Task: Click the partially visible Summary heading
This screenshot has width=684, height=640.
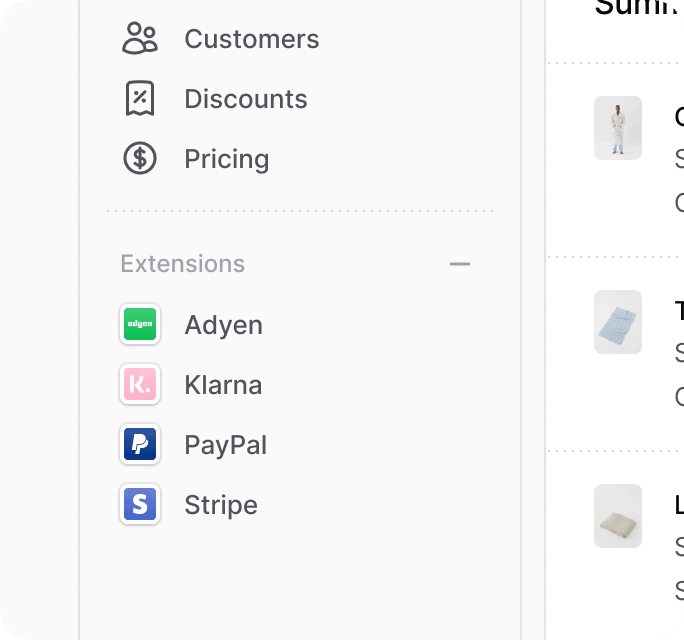Action: 640,8
